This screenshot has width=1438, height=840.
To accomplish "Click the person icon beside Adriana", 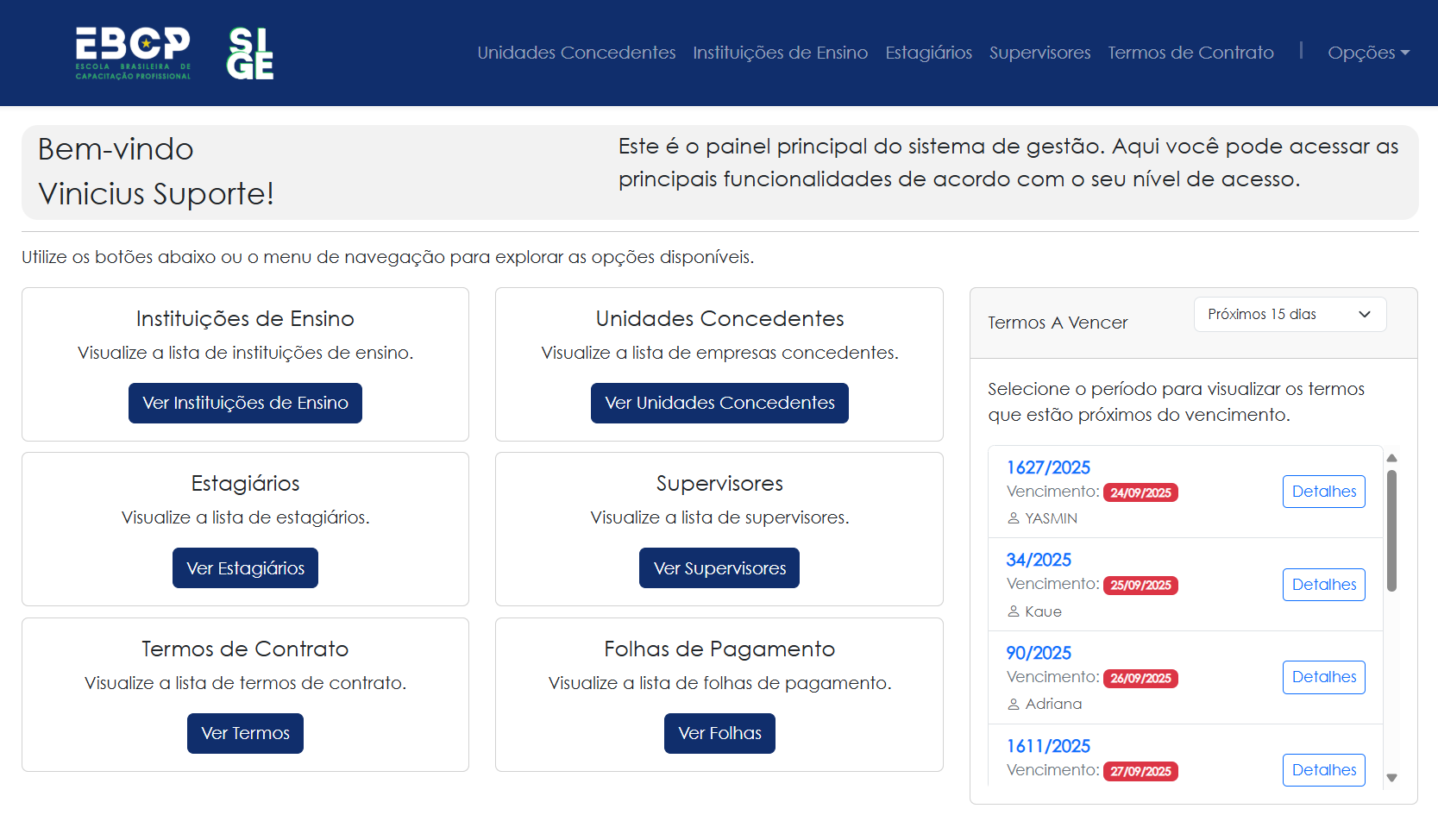I will [1014, 704].
